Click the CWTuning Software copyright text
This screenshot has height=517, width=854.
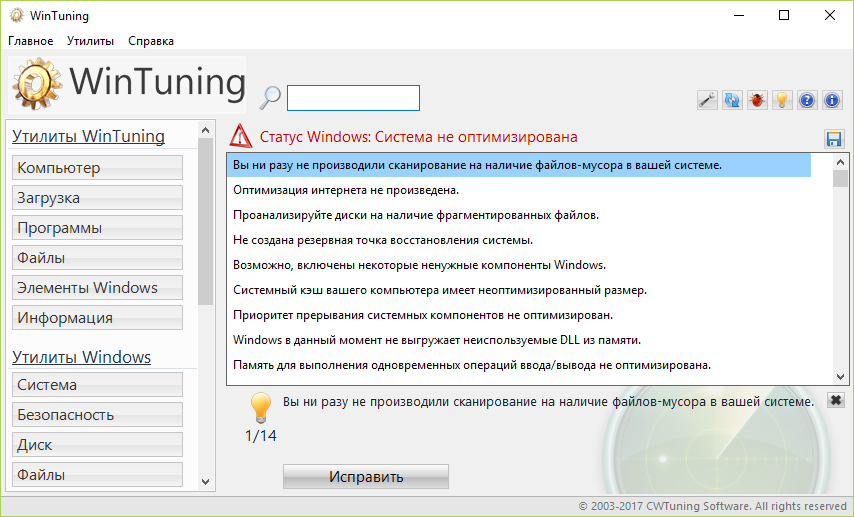(712, 506)
